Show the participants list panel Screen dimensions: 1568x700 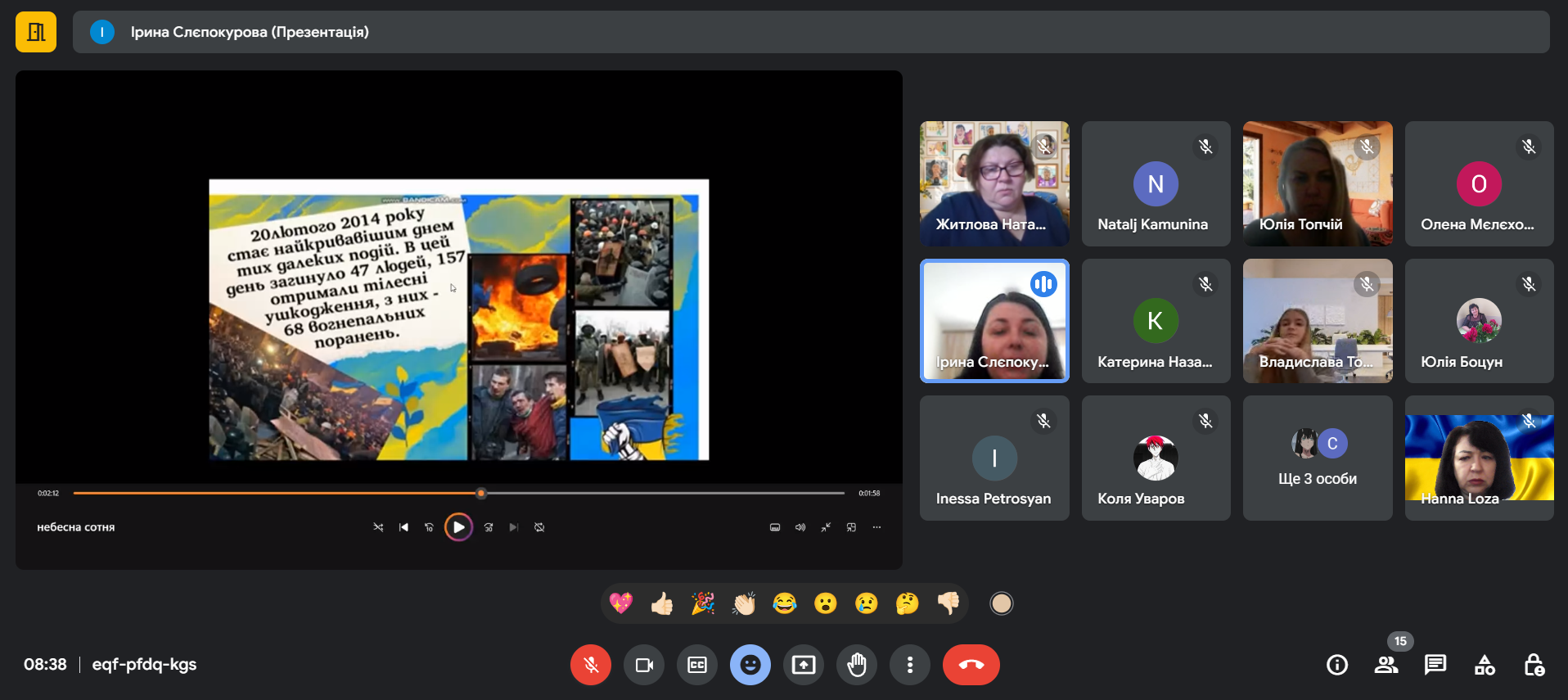(x=1386, y=665)
